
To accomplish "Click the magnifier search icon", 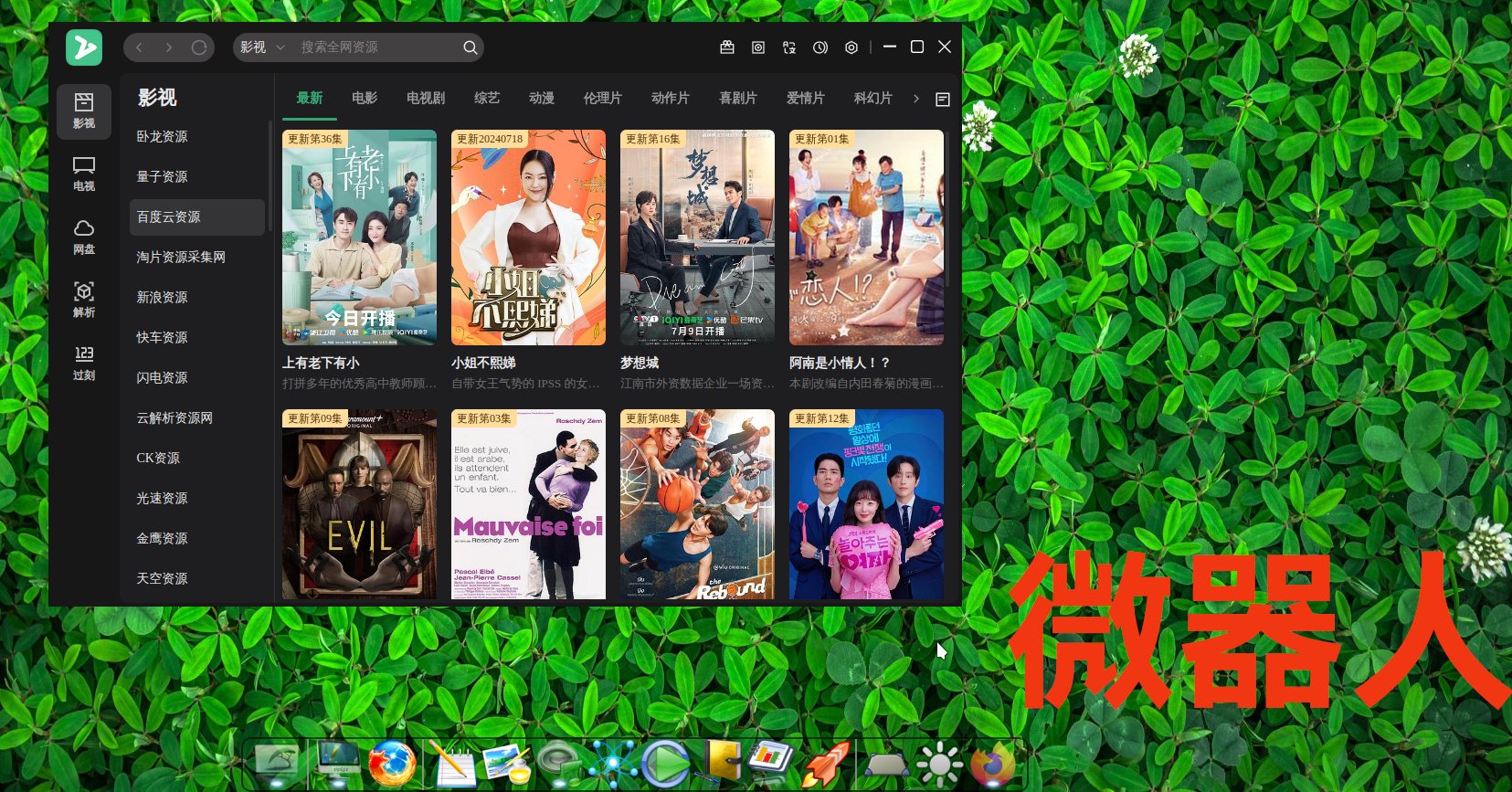I will pos(470,48).
